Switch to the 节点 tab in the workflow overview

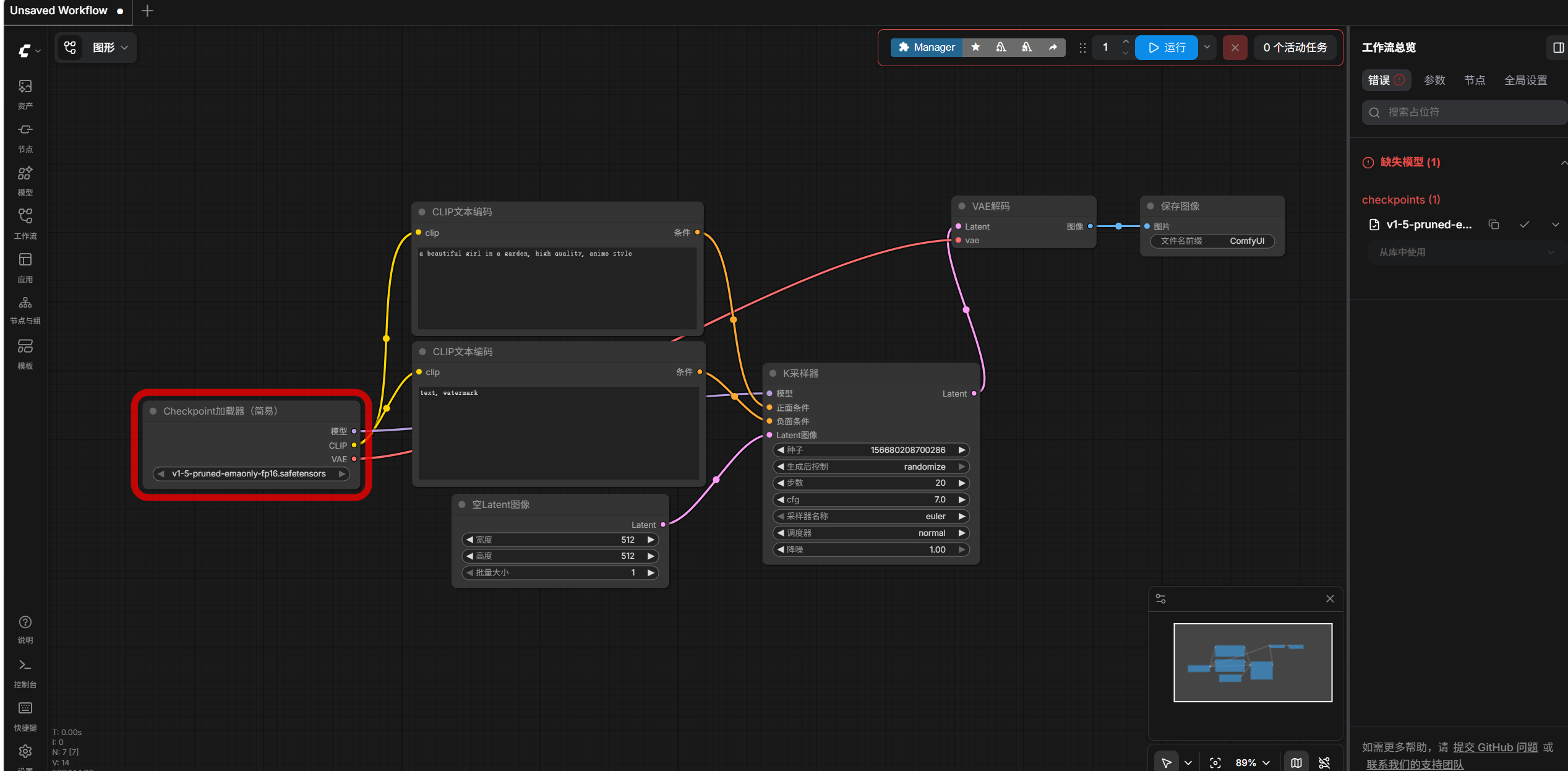click(1475, 80)
